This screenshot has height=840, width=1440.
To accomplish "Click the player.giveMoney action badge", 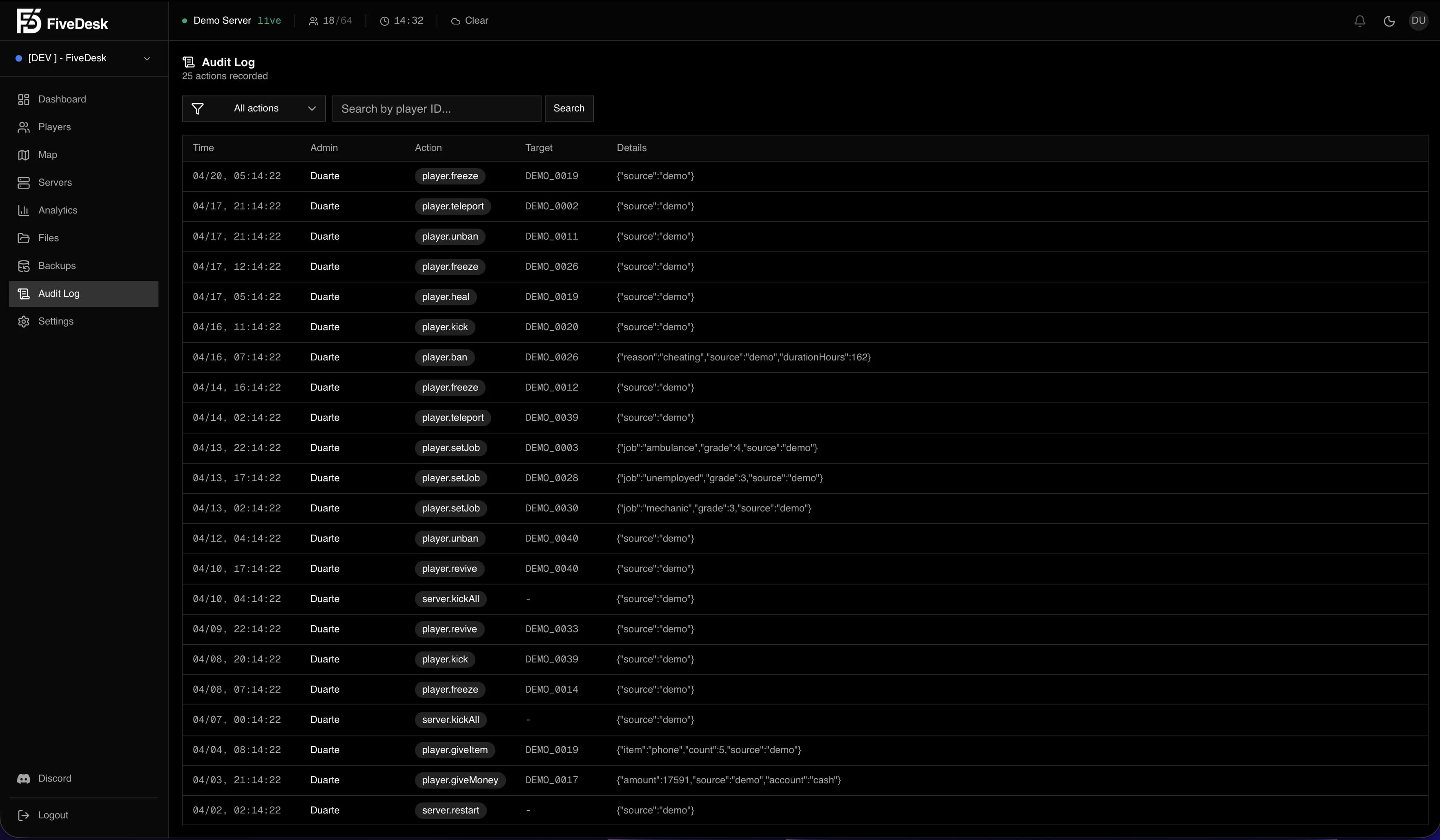I will pos(460,780).
